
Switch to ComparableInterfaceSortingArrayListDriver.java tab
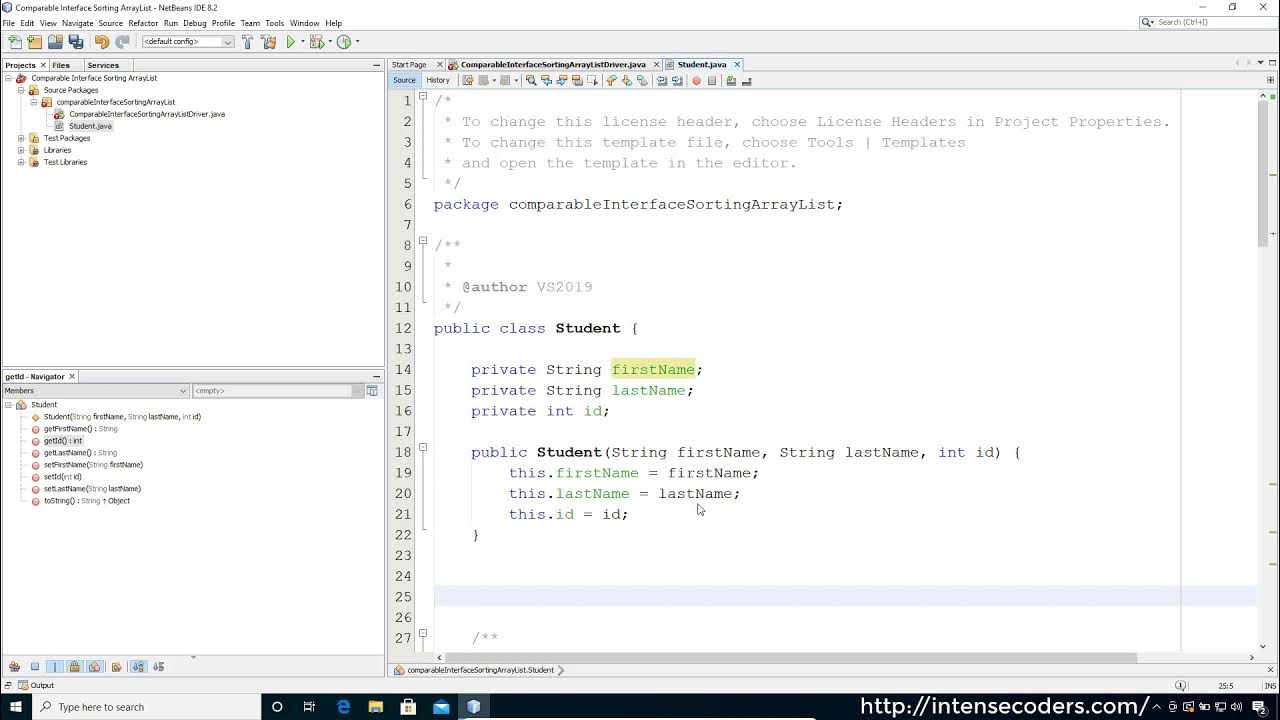click(552, 64)
